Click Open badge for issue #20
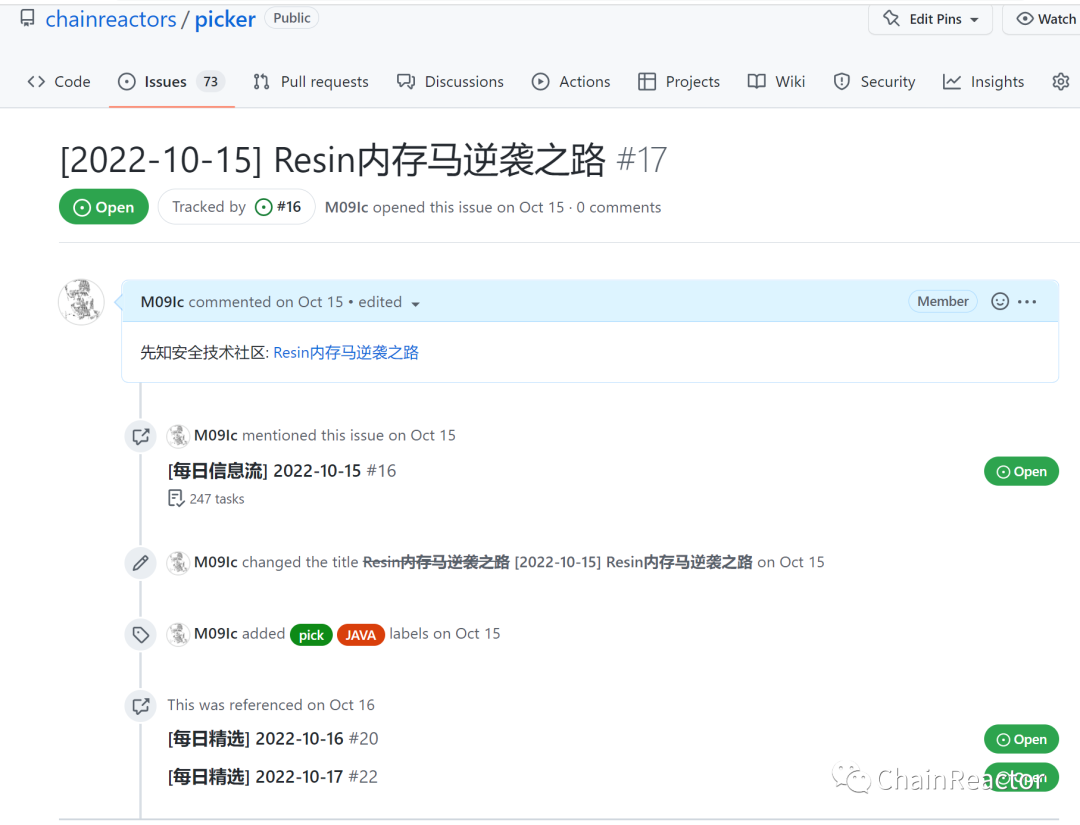This screenshot has width=1080, height=825. (1021, 739)
